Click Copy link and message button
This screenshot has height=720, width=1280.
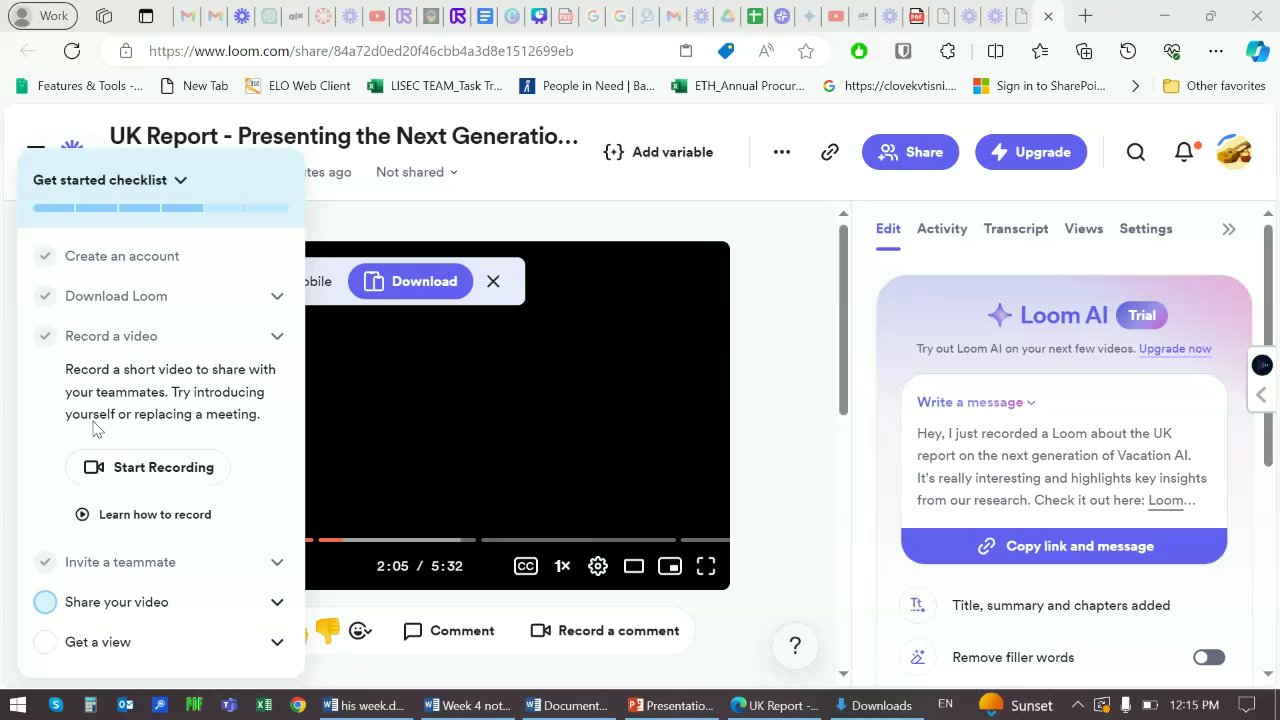(1064, 546)
